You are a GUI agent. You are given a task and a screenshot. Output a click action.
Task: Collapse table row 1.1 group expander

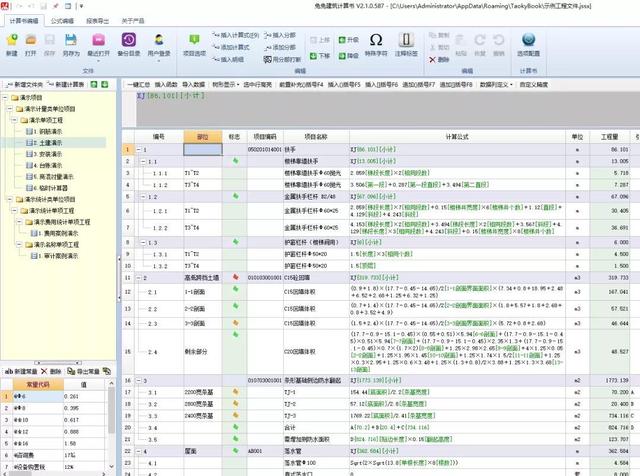click(x=143, y=162)
